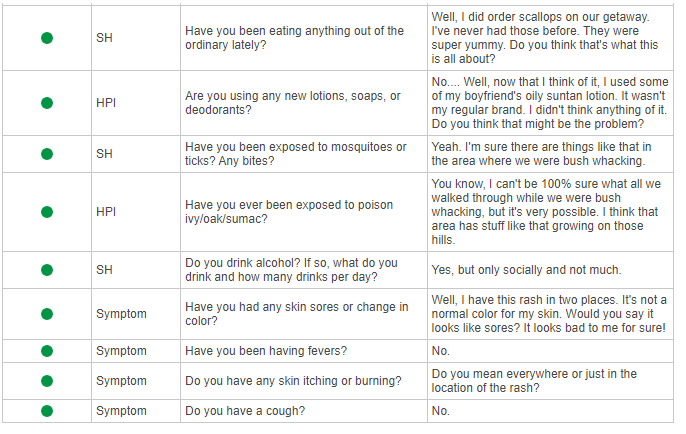Click Symptom label for skin itching row

121,381
